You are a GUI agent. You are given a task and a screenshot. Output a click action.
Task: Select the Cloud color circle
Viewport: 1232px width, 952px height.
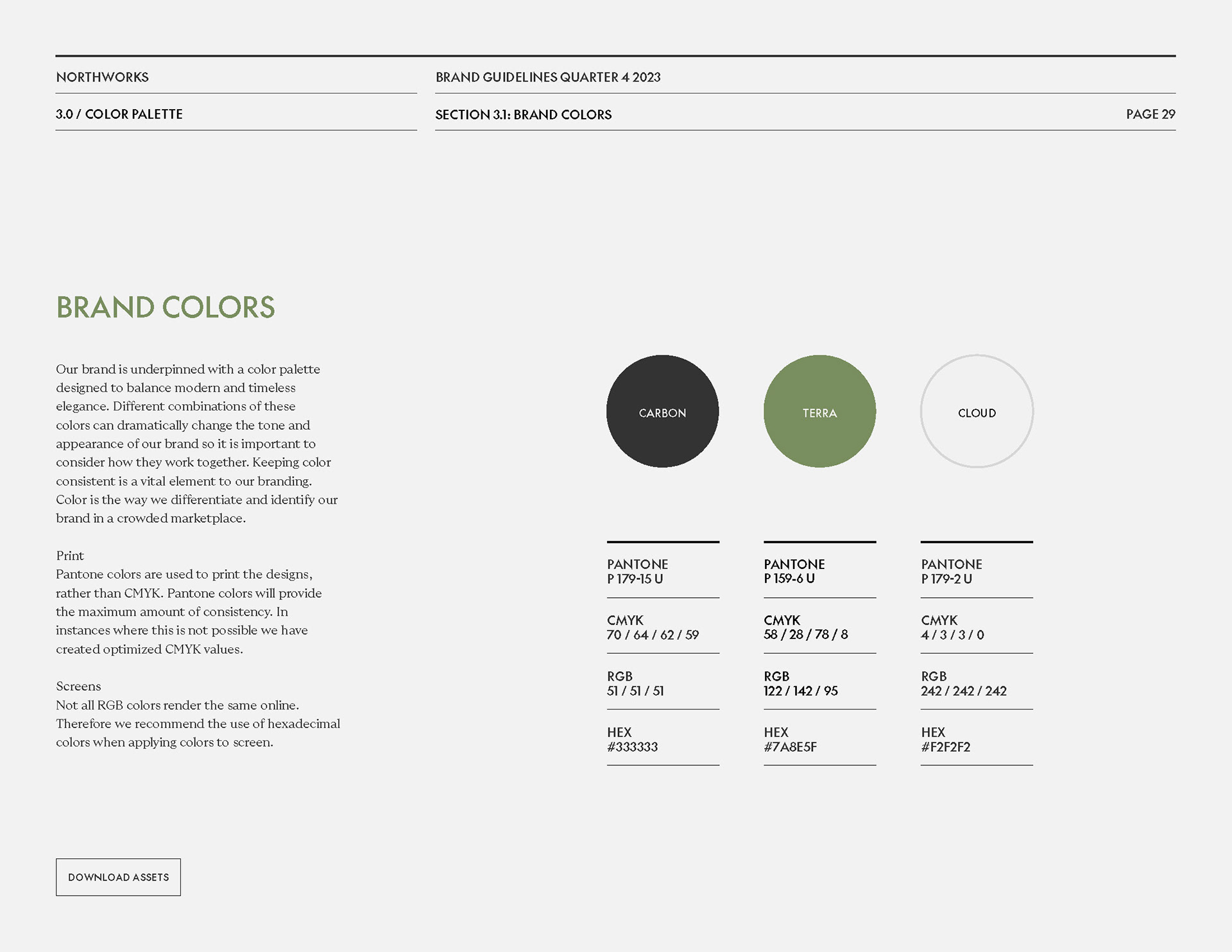tap(977, 411)
